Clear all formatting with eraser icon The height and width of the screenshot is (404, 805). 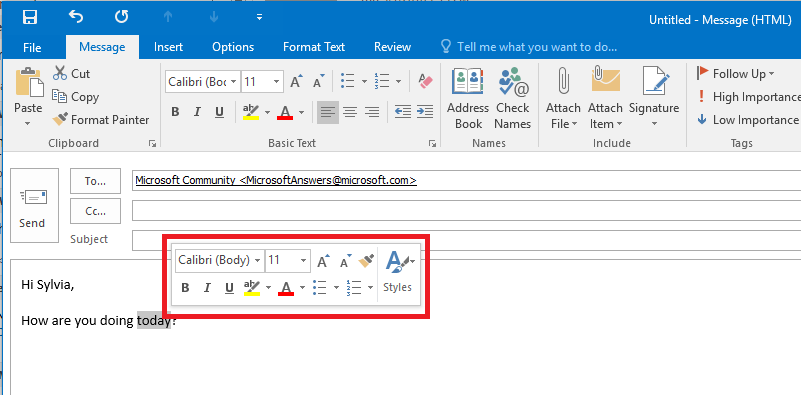click(425, 81)
